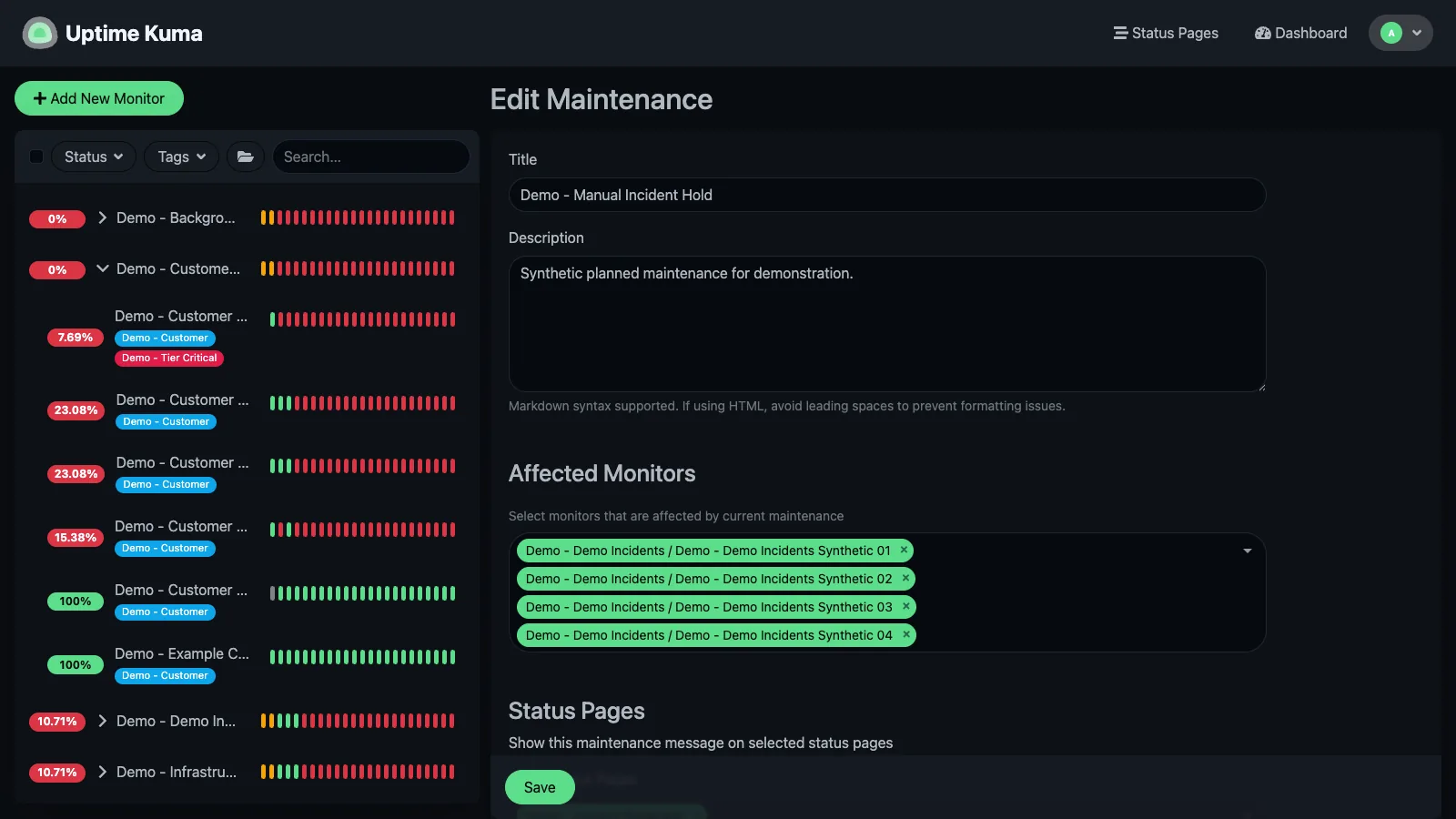Image resolution: width=1456 pixels, height=819 pixels.
Task: Click Add New Monitor button
Action: [99, 98]
